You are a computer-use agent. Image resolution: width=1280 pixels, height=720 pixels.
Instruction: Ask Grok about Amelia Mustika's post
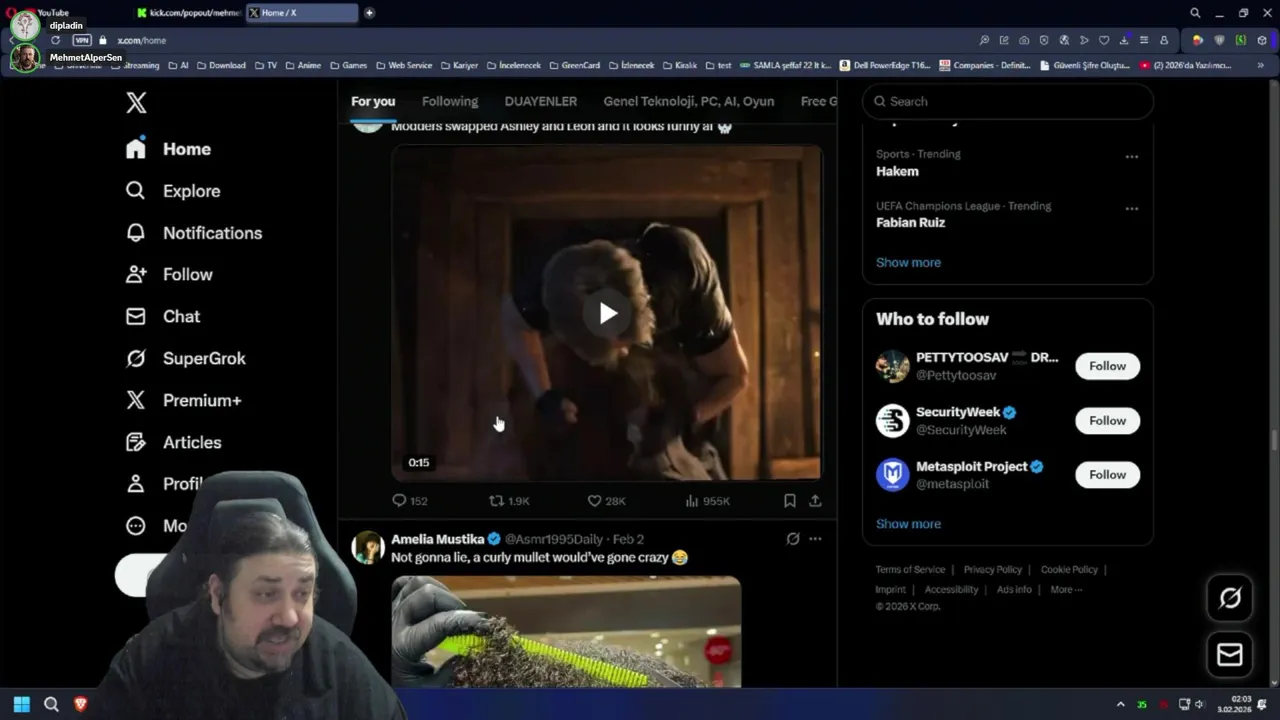793,539
